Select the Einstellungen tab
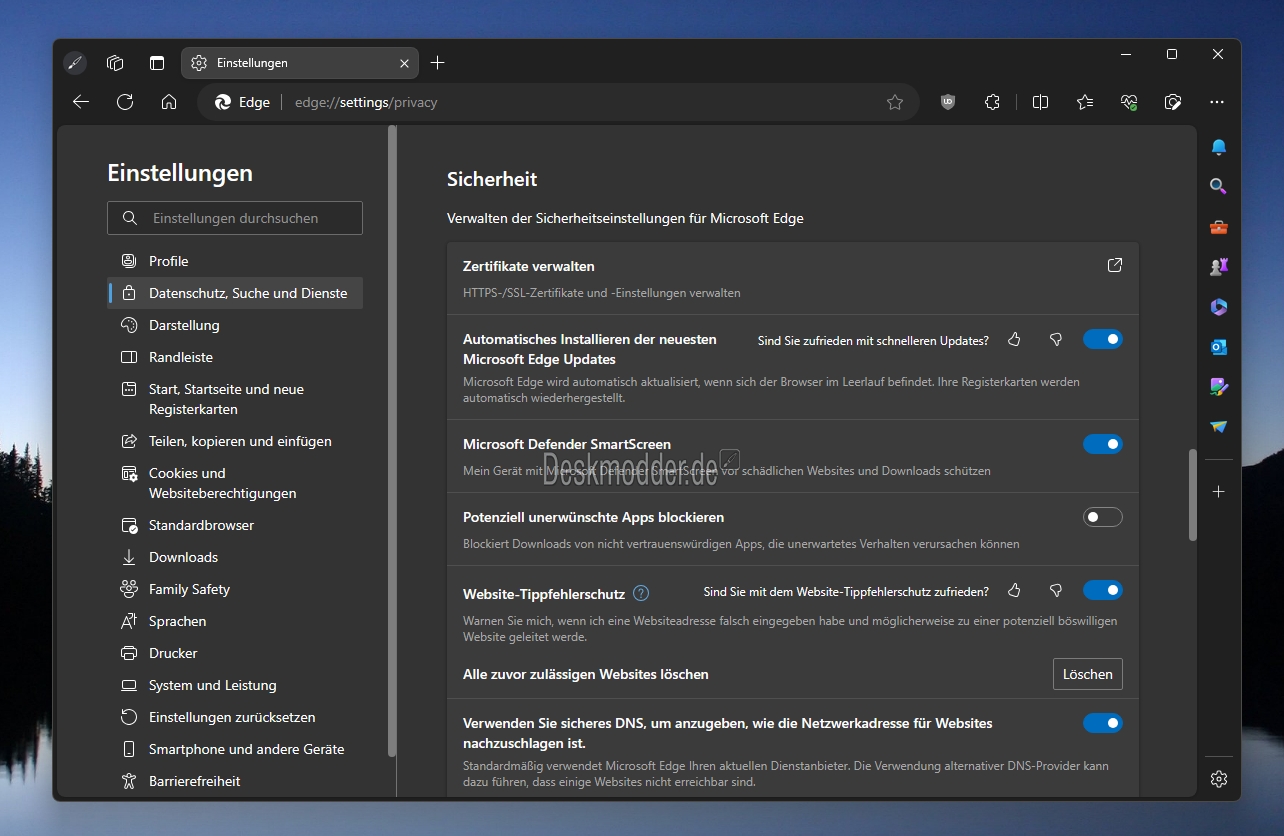The image size is (1284, 836). [300, 63]
